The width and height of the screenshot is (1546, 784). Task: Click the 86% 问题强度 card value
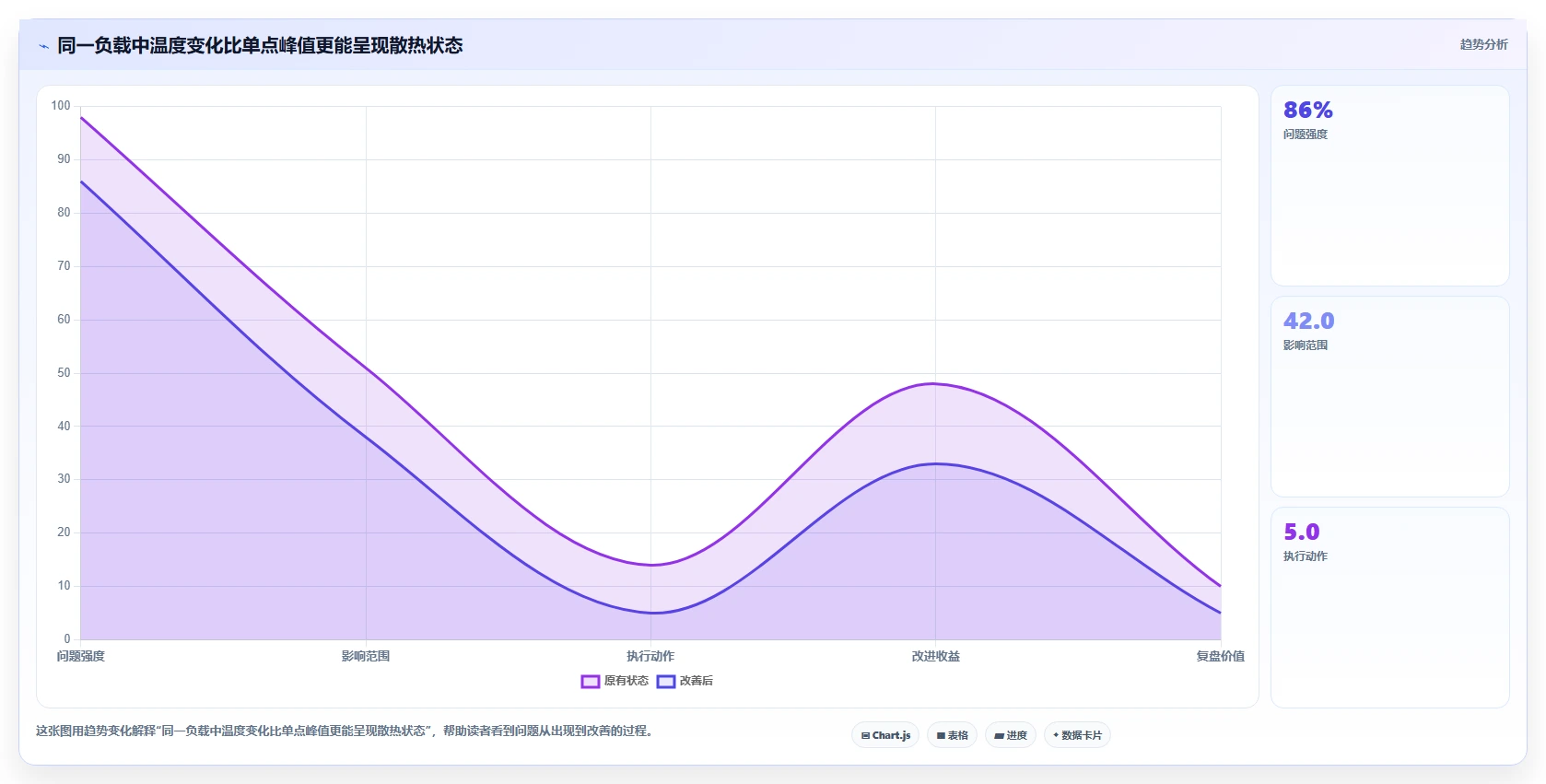pyautogui.click(x=1308, y=111)
